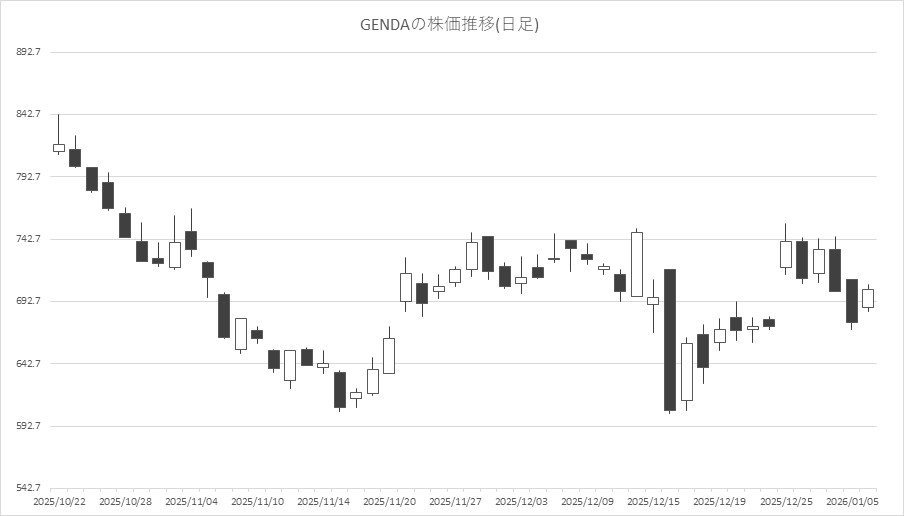Select the first candlestick on the far left
This screenshot has height=516, width=904.
click(59, 148)
